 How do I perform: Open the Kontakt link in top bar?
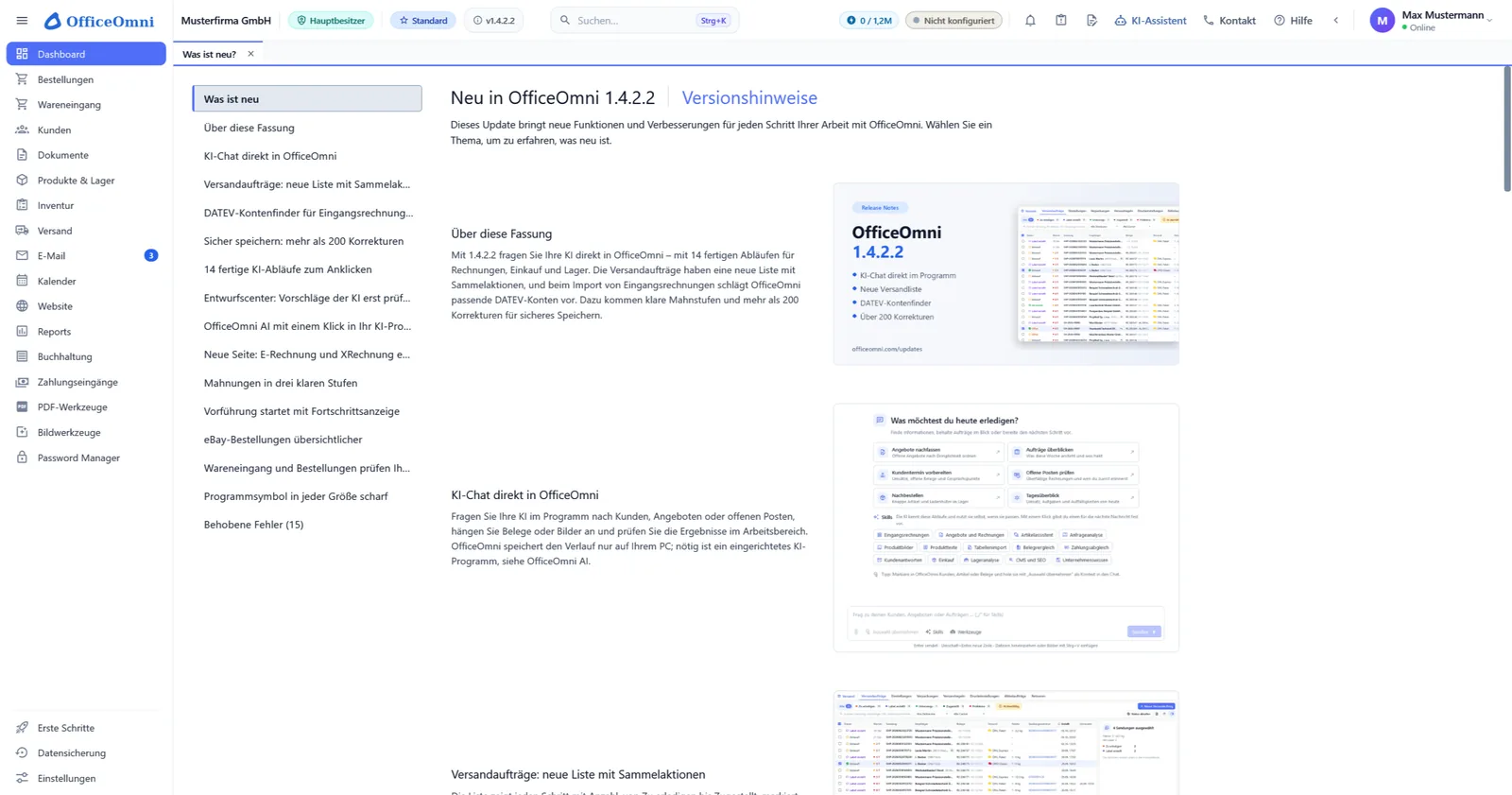(x=1229, y=21)
